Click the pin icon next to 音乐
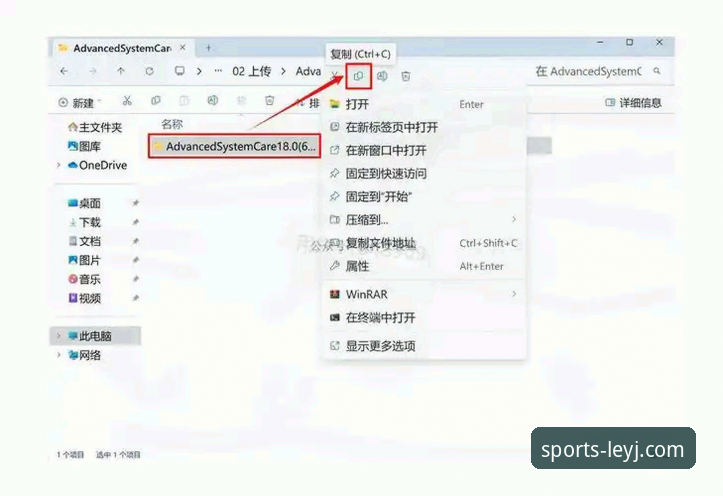The width and height of the screenshot is (723, 496). (136, 279)
